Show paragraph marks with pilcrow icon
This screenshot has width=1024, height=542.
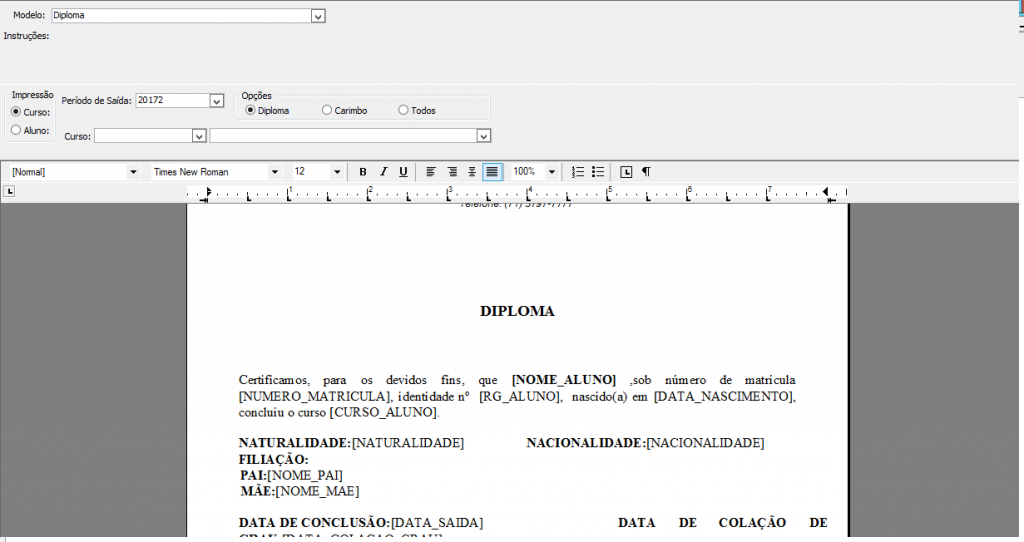pos(646,172)
